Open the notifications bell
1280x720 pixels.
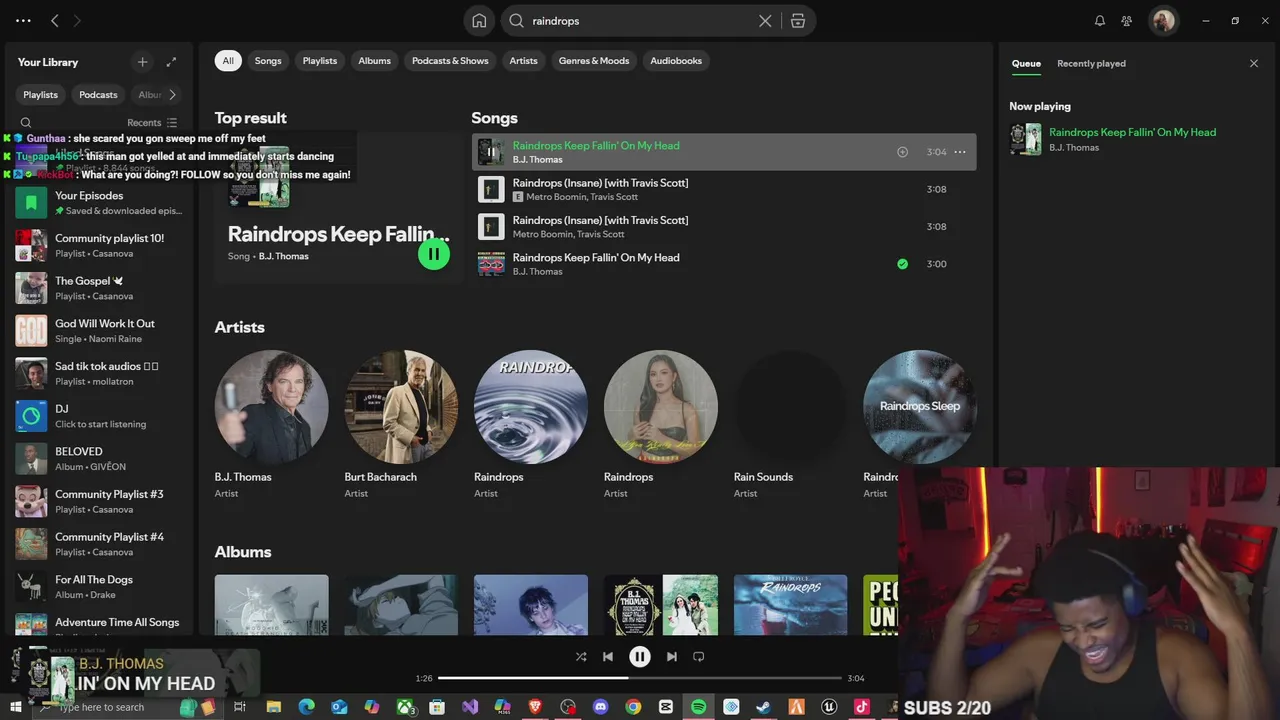[x=1100, y=21]
